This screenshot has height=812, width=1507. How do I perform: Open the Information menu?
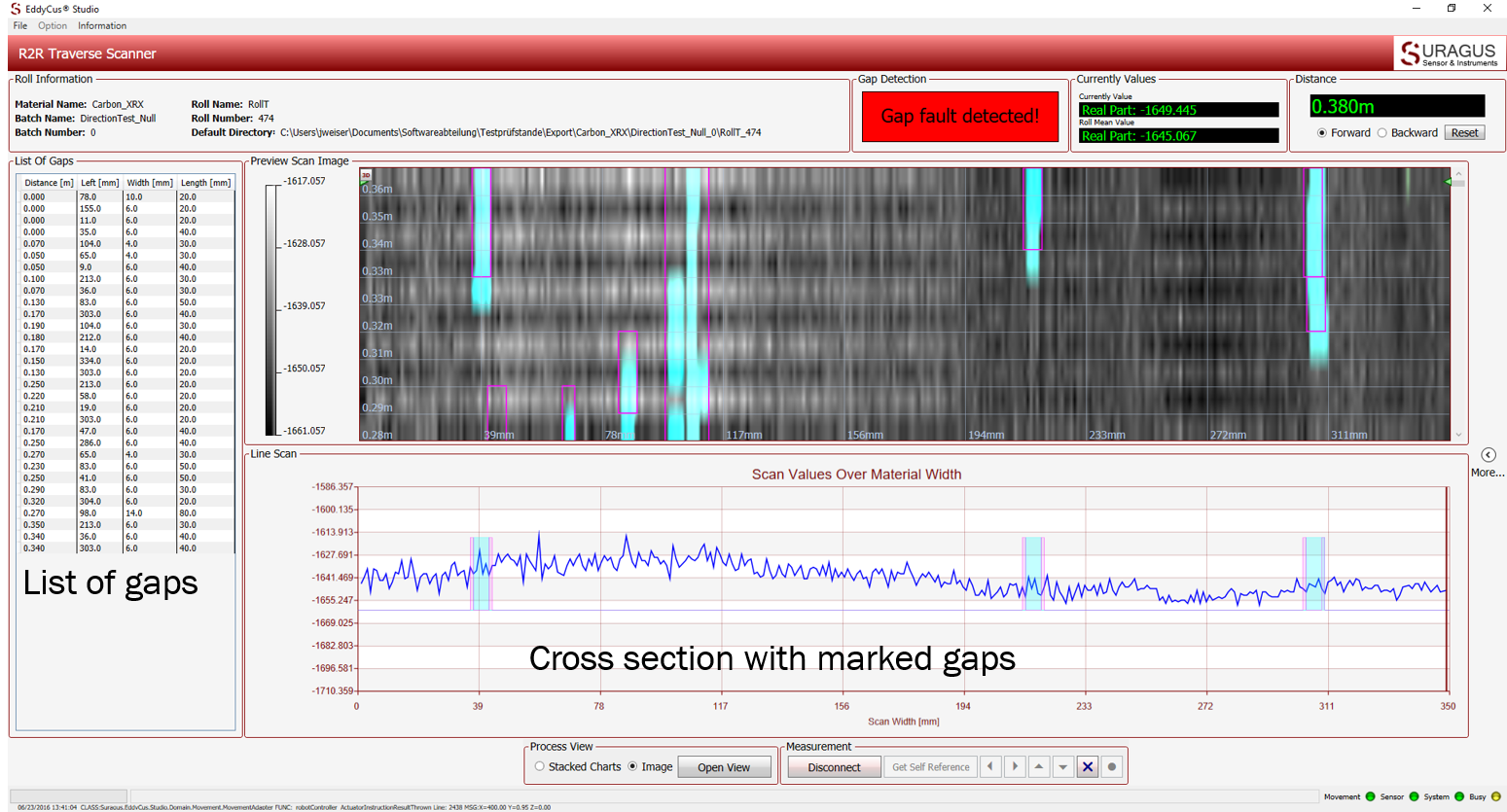102,26
